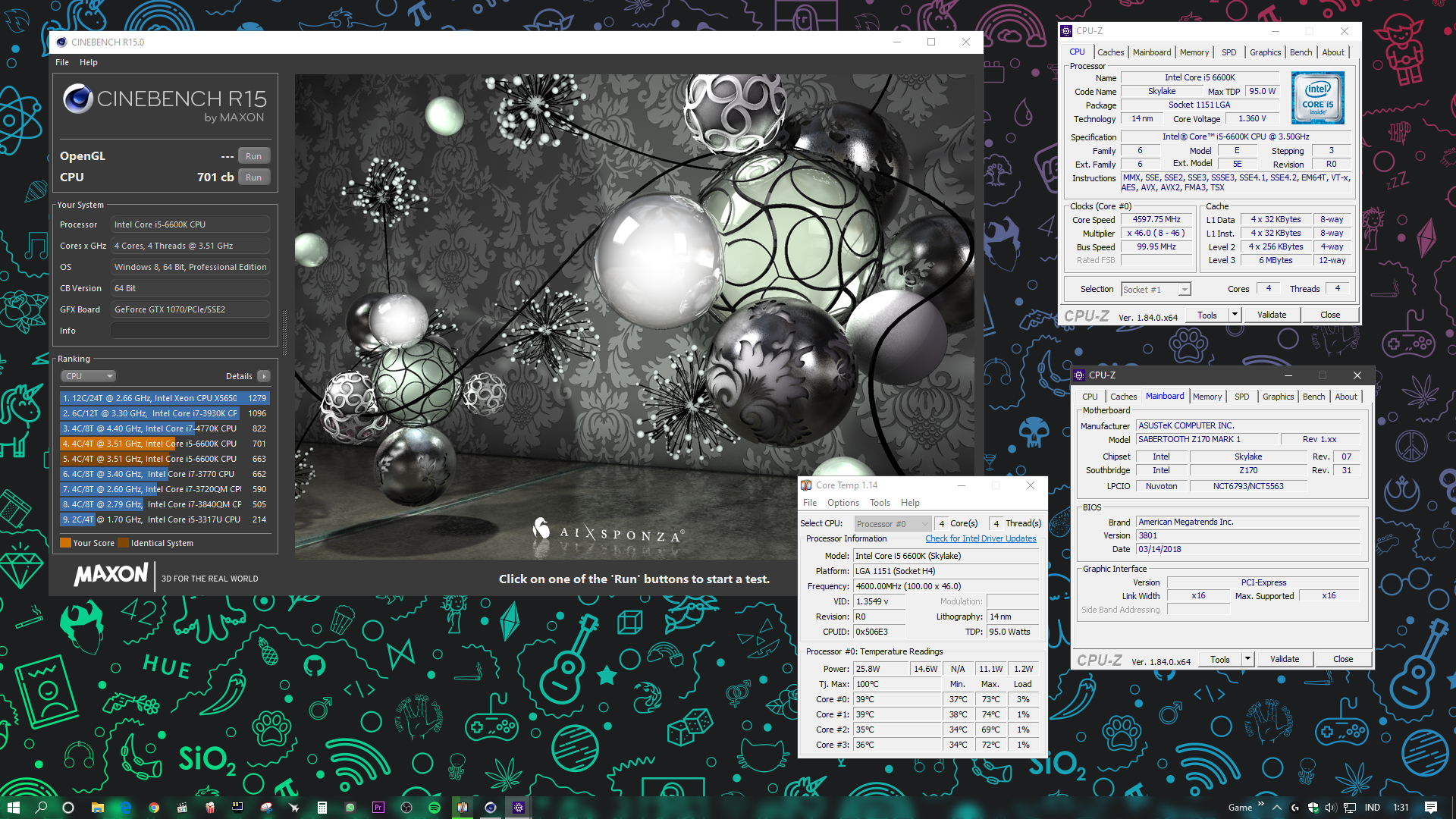Image resolution: width=1456 pixels, height=819 pixels.
Task: Open Caches tab in bottom CPU-Z window
Action: coord(1123,397)
